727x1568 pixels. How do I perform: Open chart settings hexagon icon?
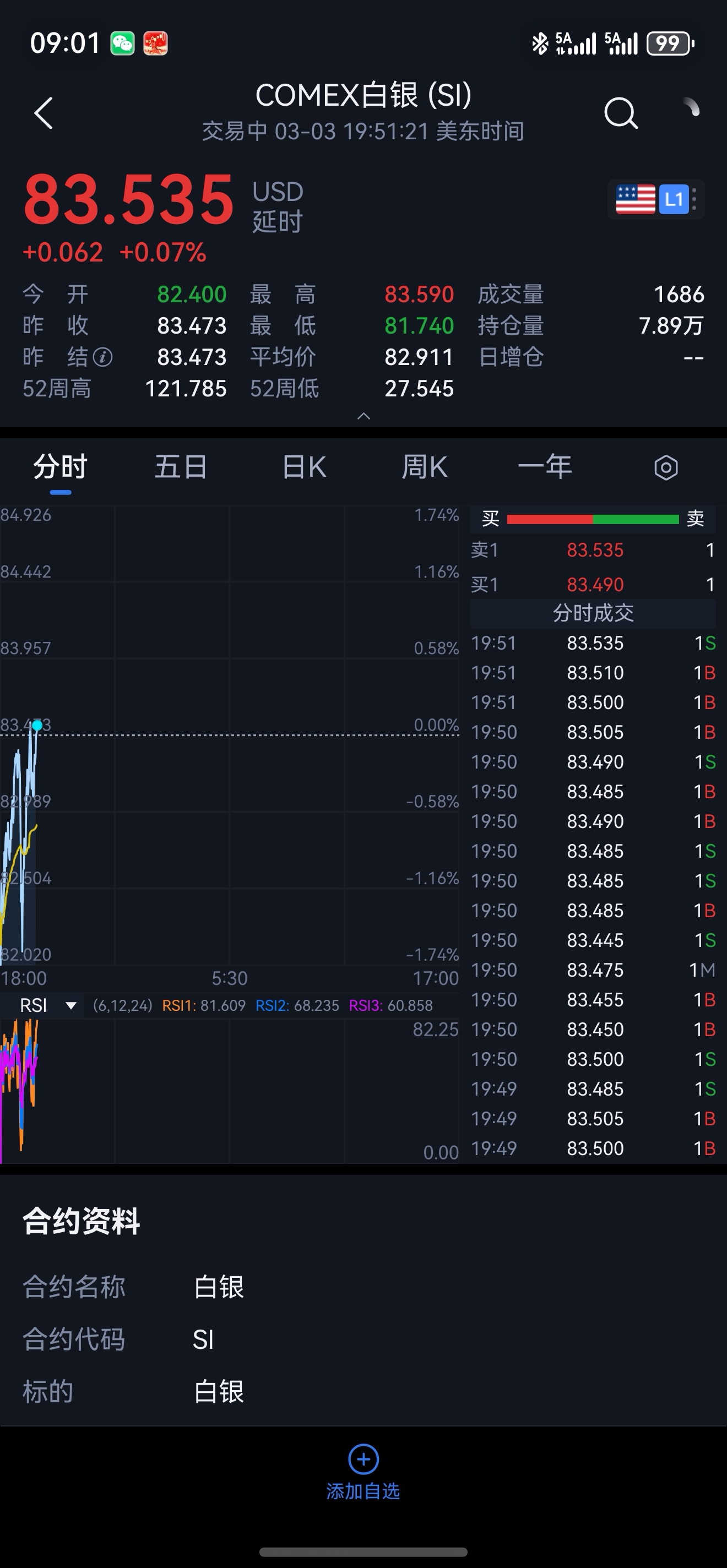pos(666,468)
